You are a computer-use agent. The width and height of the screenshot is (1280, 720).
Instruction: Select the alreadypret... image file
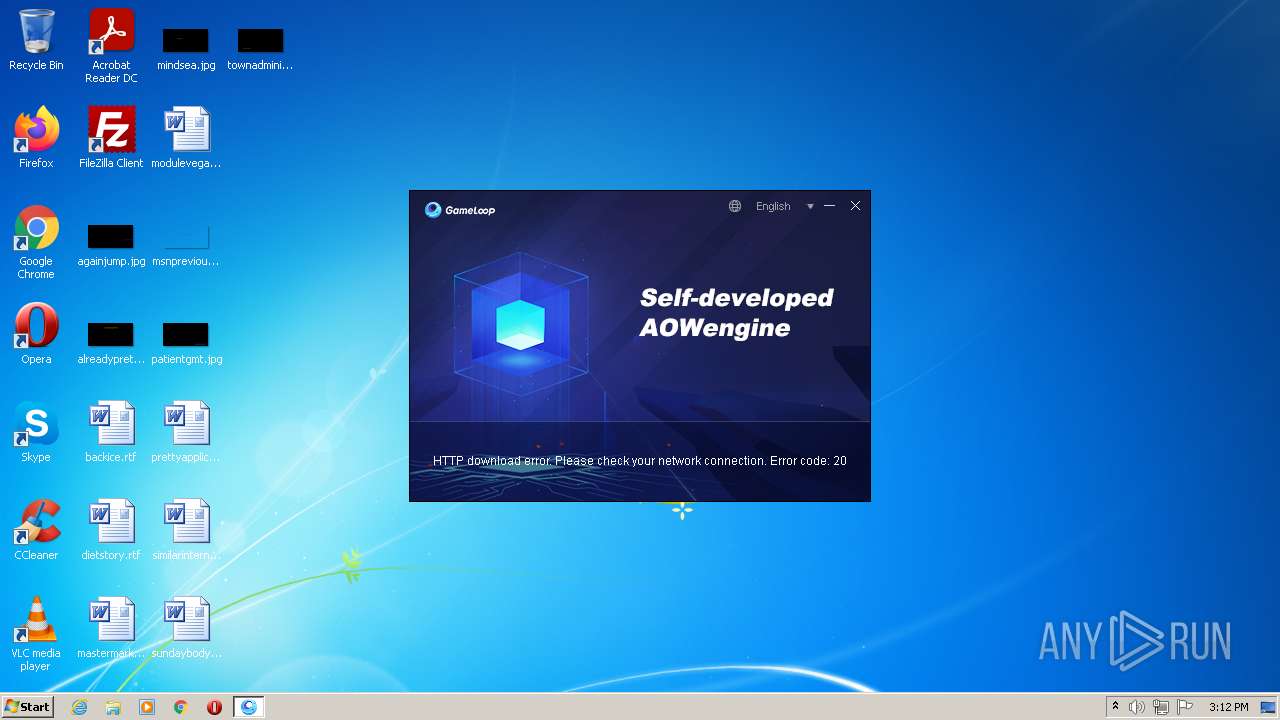(x=111, y=343)
